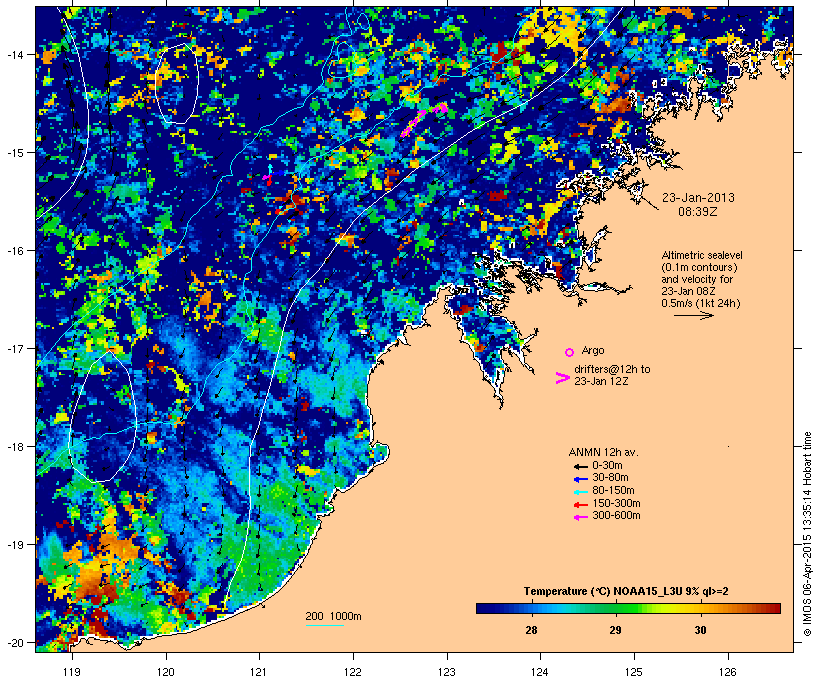The height and width of the screenshot is (680, 820).
Task: Click the blue 30-80m legend arrow
Action: coord(580,479)
